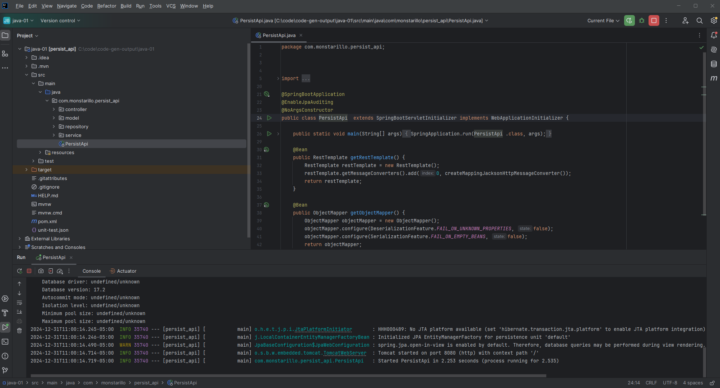Collapse the src folder
720x388 pixels.
point(26,75)
